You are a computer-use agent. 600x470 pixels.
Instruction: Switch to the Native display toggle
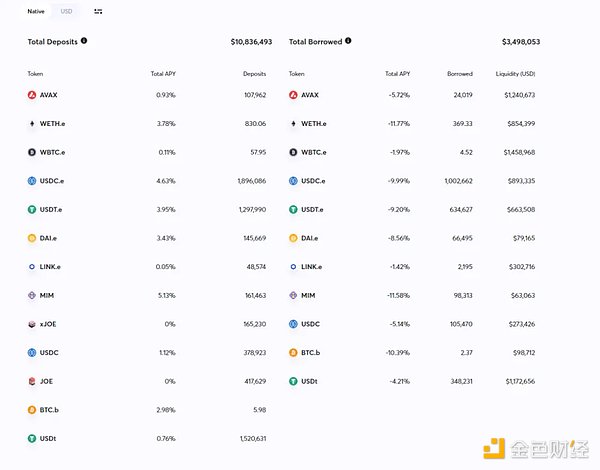point(36,11)
